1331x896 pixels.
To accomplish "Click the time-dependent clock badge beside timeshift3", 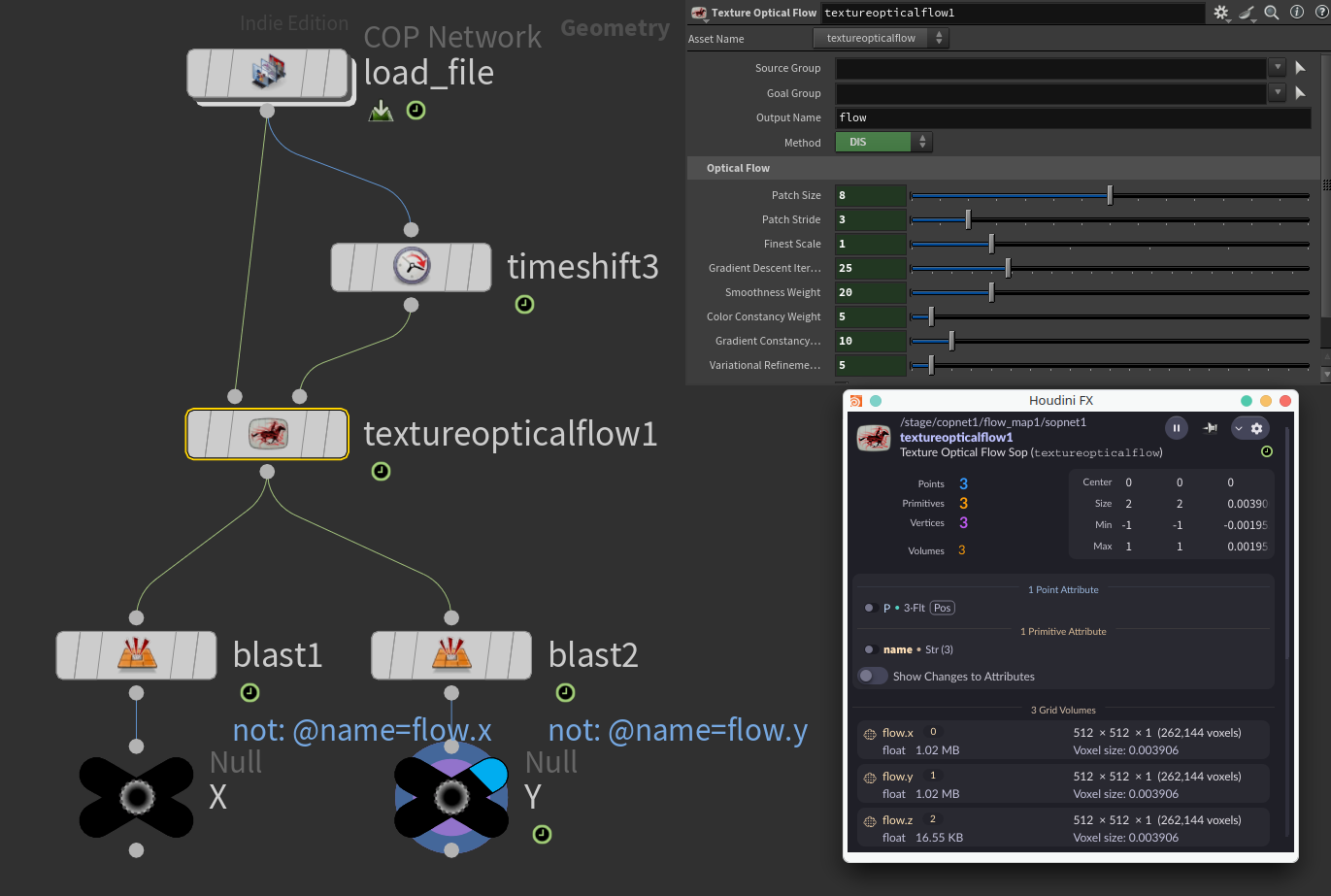I will coord(524,305).
